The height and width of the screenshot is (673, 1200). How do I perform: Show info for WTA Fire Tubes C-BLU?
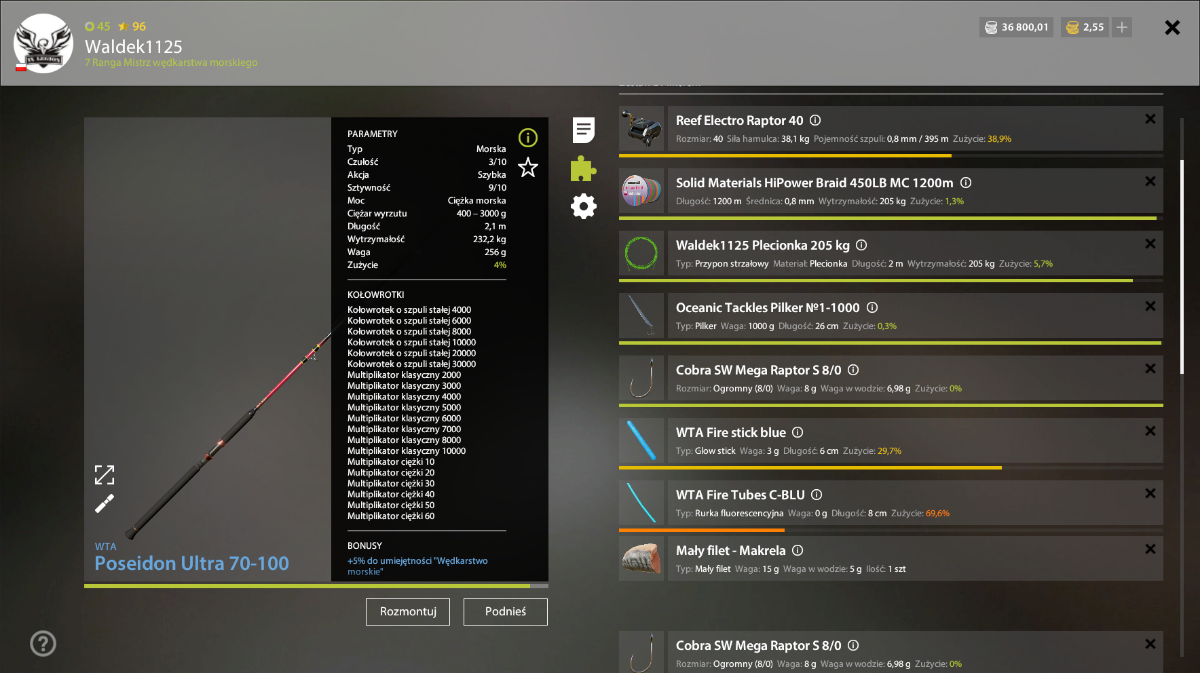pos(816,494)
